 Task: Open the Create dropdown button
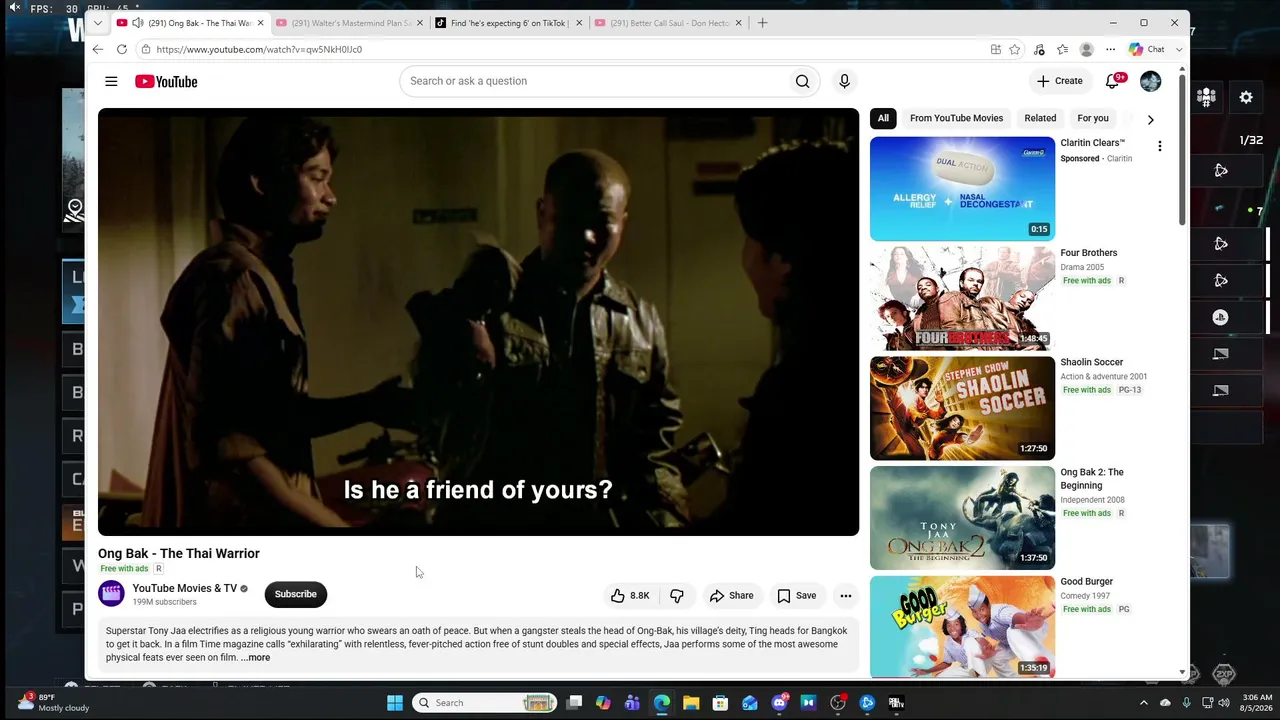(x=1060, y=81)
